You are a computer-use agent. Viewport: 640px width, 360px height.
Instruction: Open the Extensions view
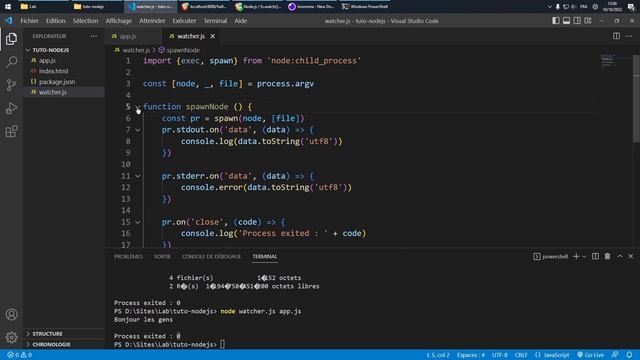point(11,131)
